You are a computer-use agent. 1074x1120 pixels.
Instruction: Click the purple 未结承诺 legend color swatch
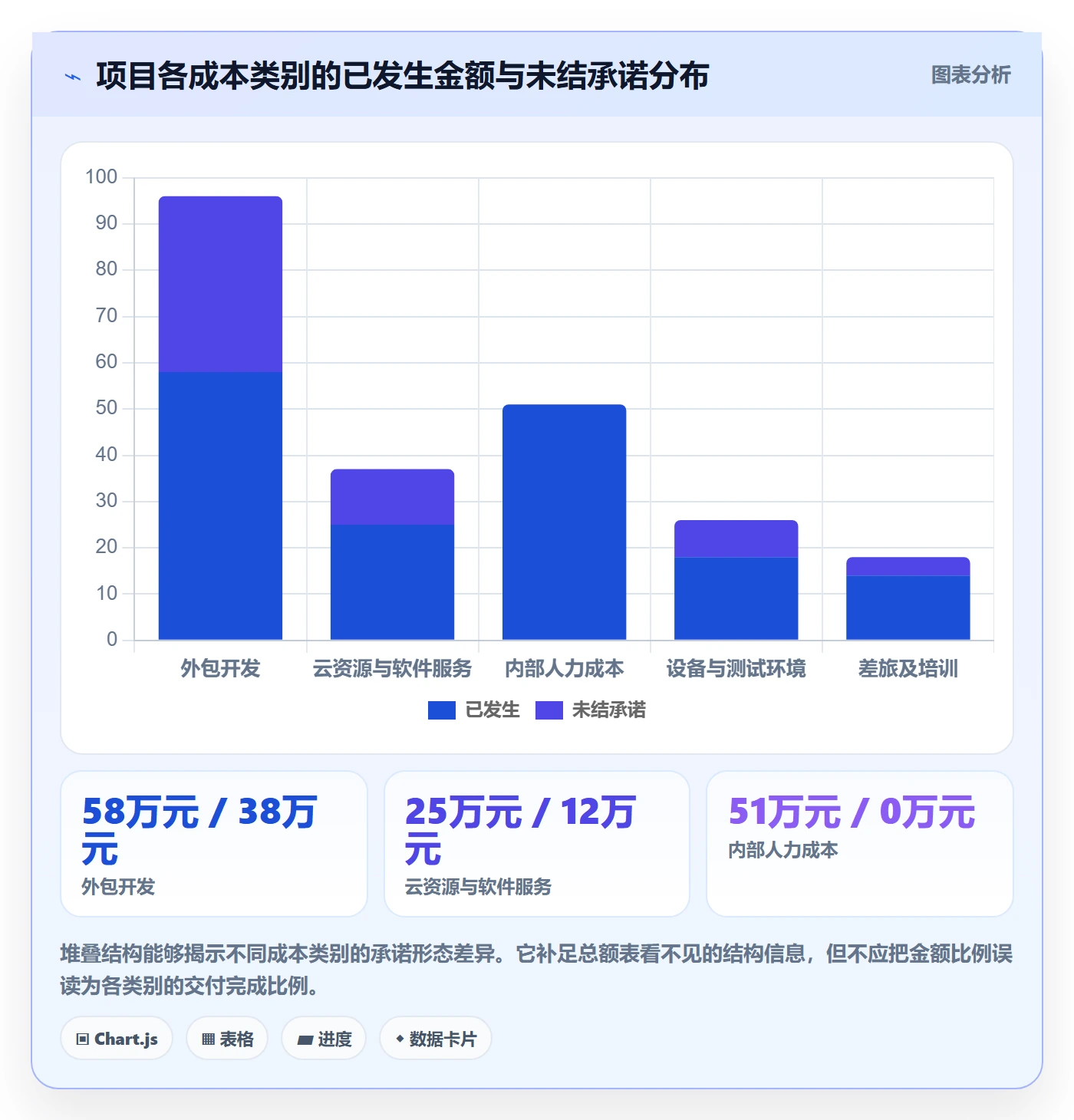(x=549, y=710)
